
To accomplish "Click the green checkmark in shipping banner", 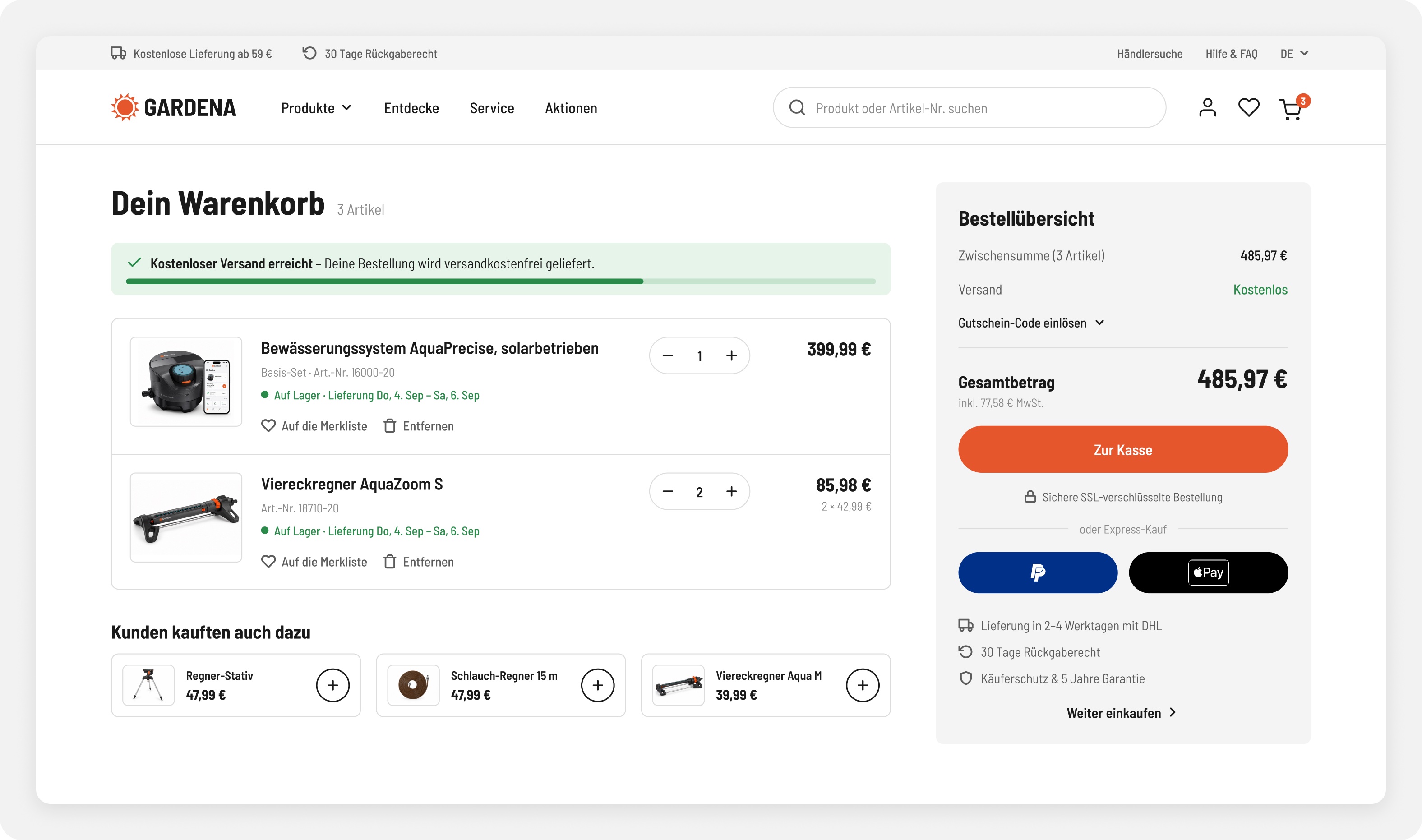I will [x=134, y=263].
